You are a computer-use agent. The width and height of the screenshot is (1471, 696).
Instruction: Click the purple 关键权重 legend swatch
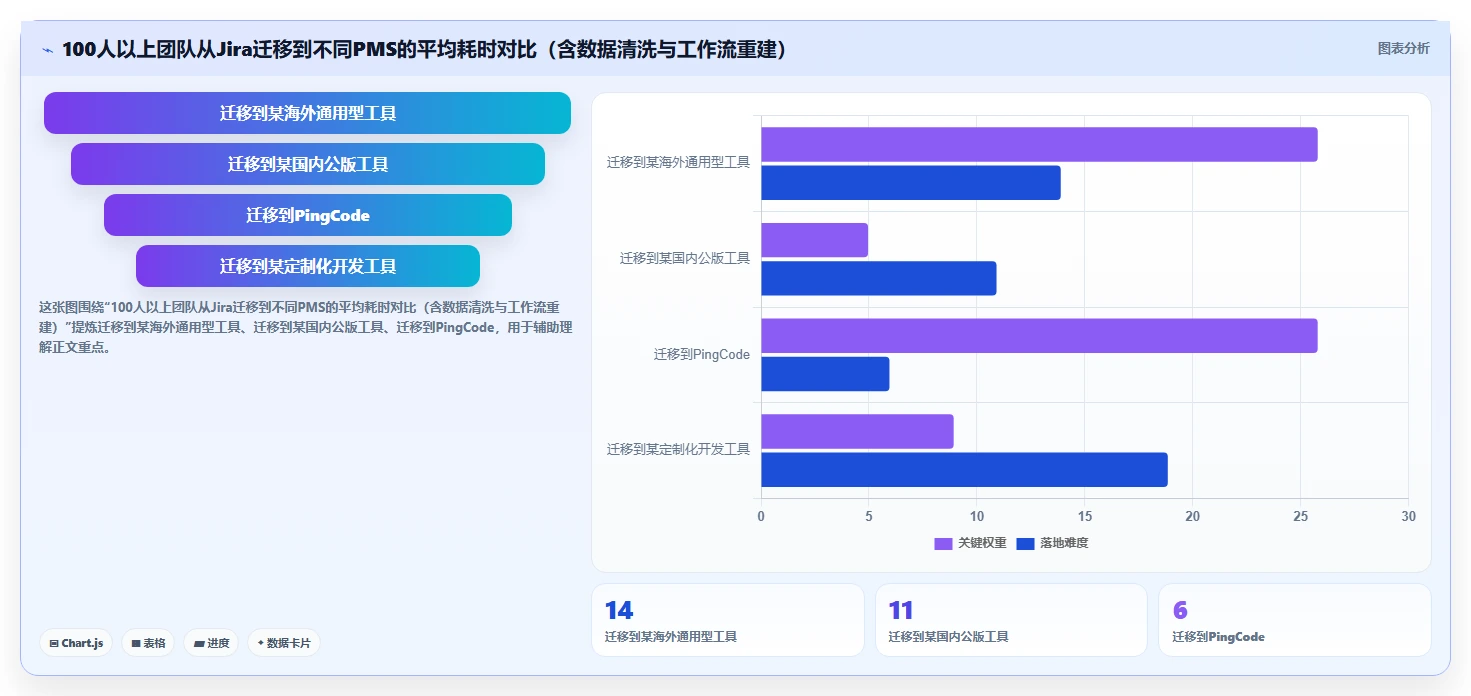[943, 543]
